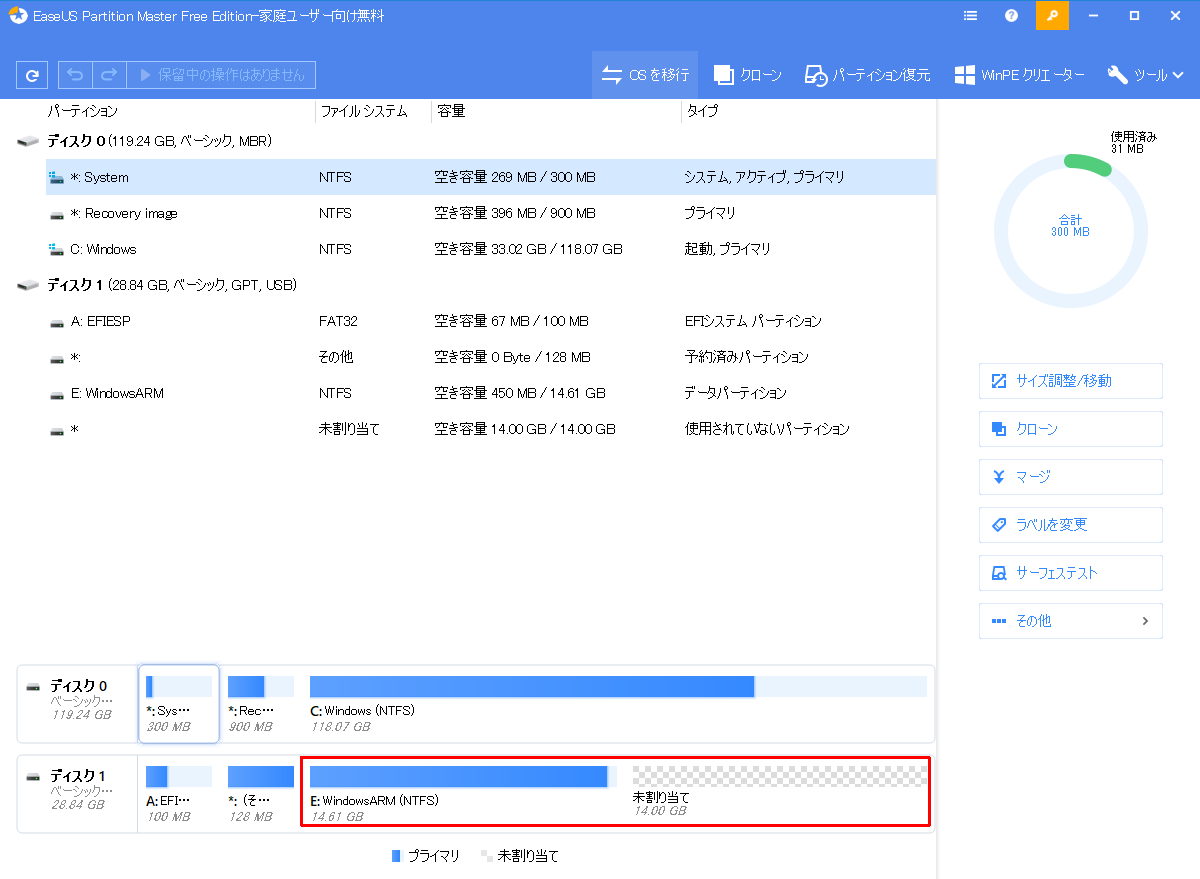Viewport: 1200px width, 879px height.
Task: Start the WinPE クリエーター tool
Action: coord(1019,75)
